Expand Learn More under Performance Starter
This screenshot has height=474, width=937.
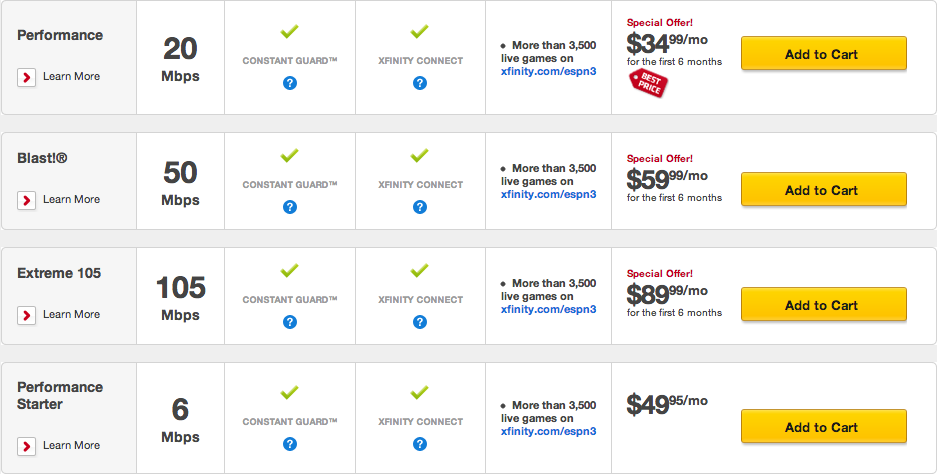click(x=26, y=446)
